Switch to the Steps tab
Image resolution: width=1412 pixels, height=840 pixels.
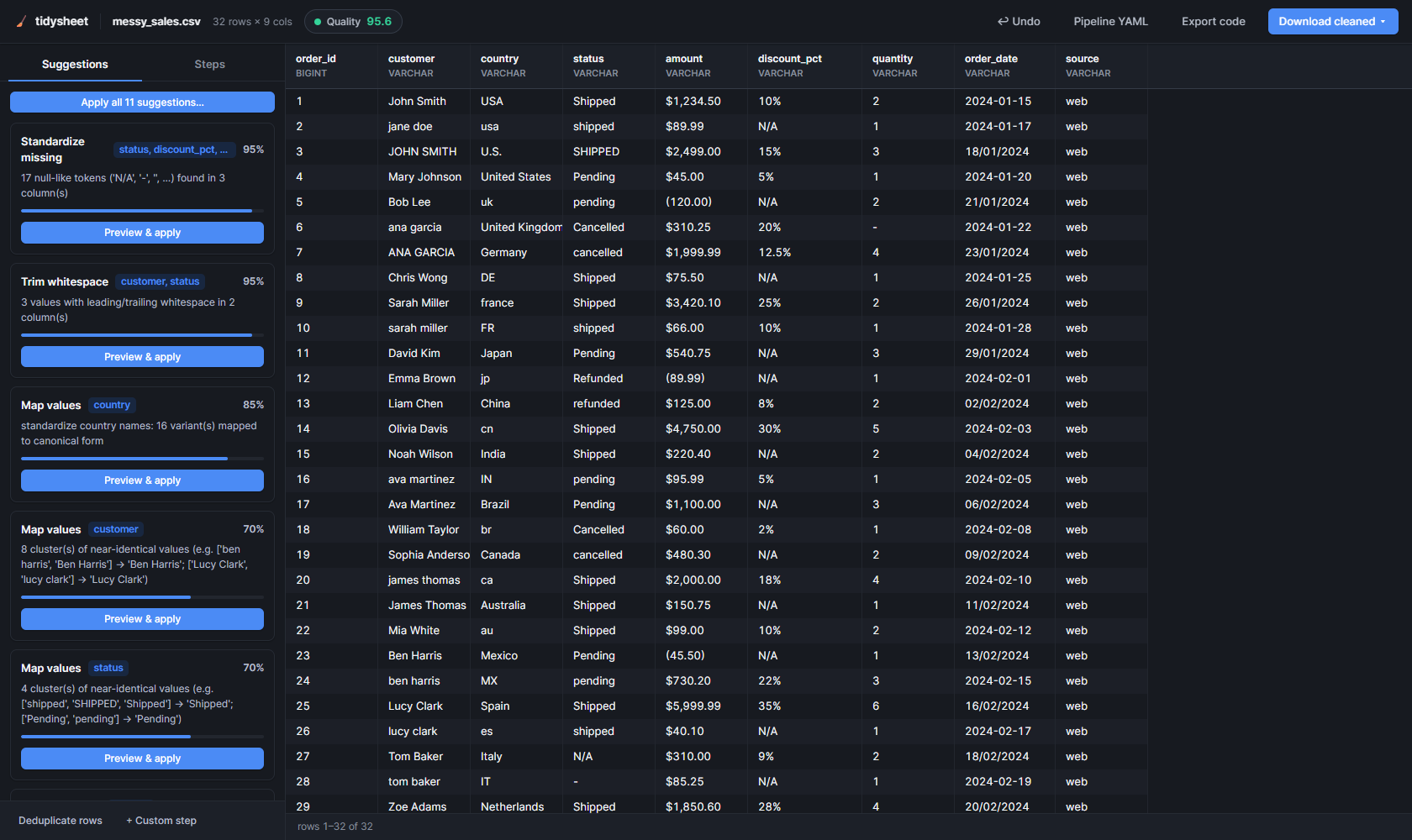click(209, 65)
